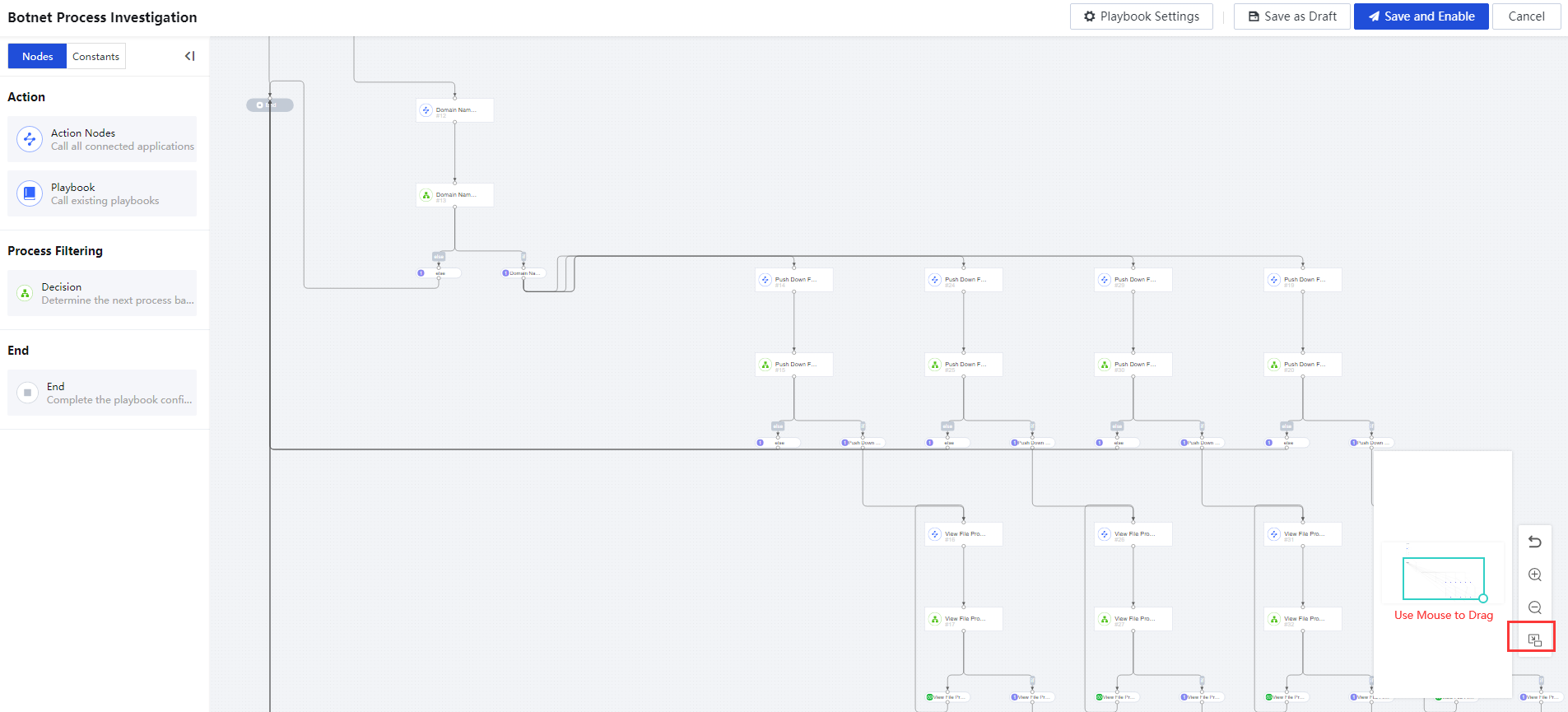This screenshot has width=1568, height=712.
Task: Collapse the left nodes sidebar
Action: pyautogui.click(x=190, y=56)
